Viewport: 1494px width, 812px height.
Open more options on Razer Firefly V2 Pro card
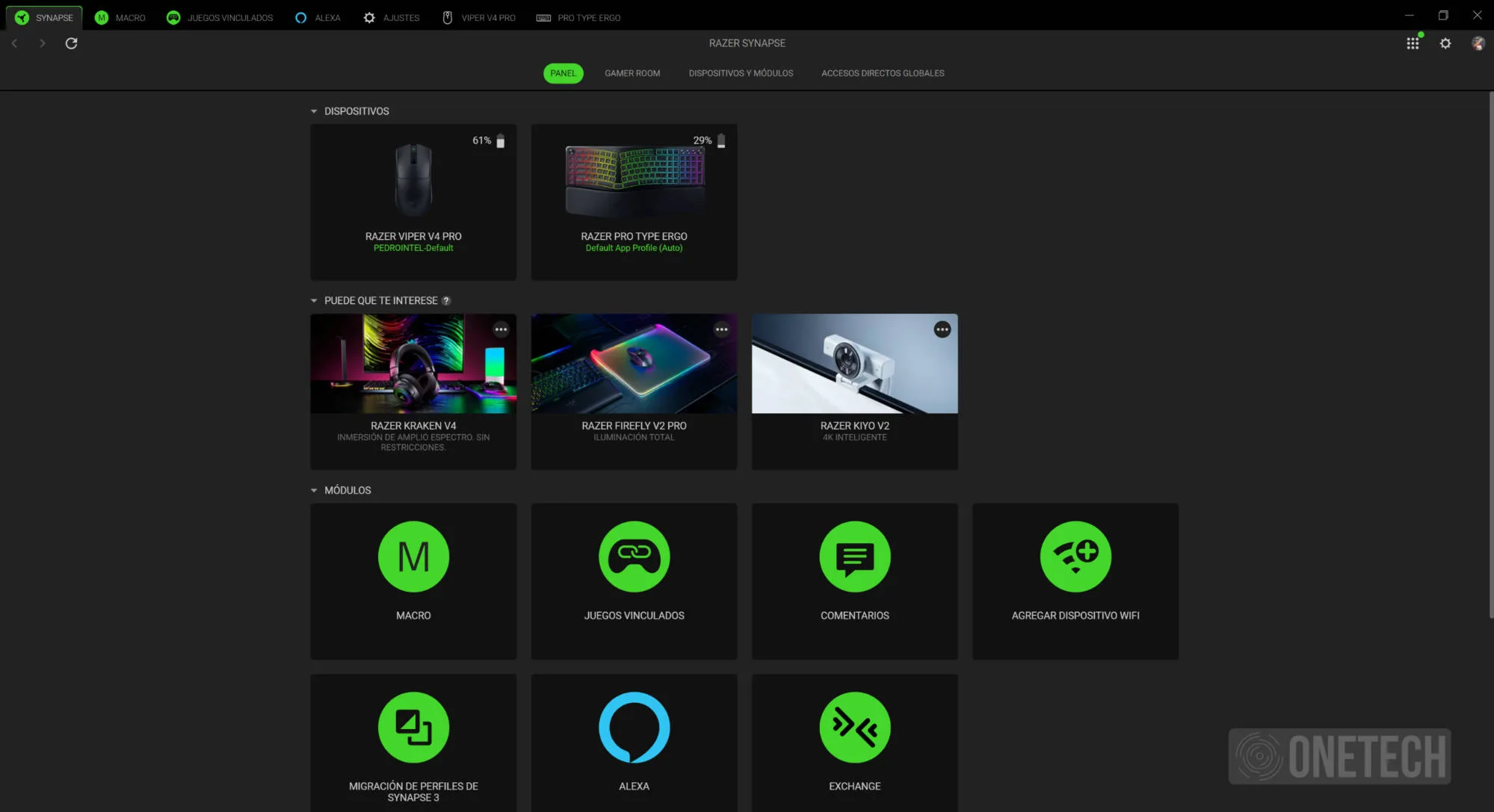(x=721, y=329)
